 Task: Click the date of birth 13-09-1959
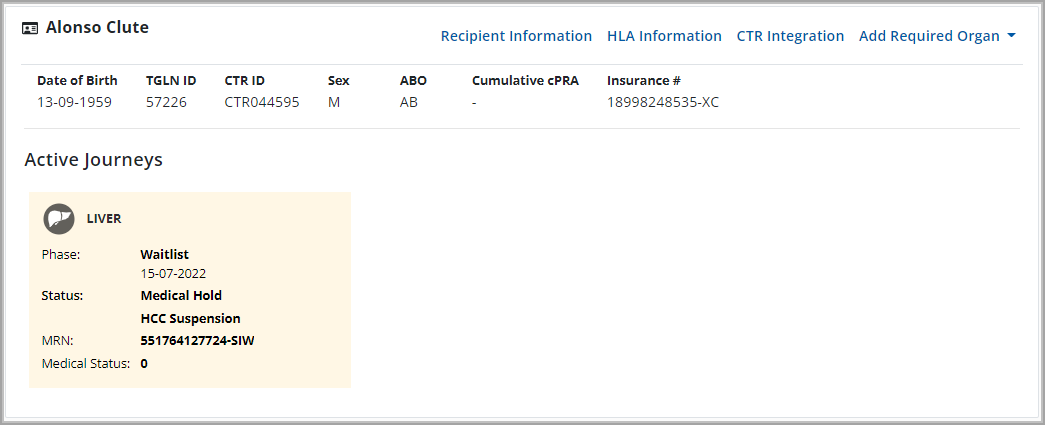[74, 102]
